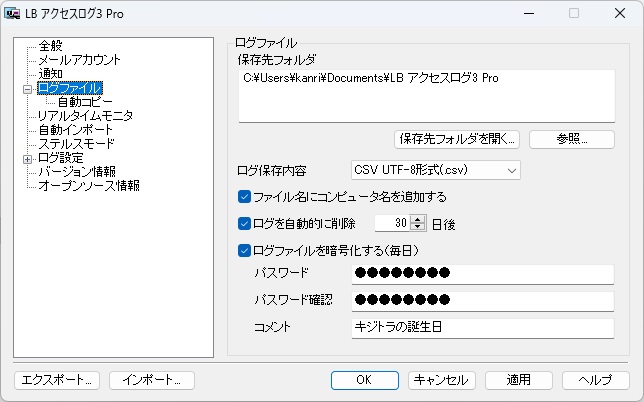Click the パスワード確認 input field
Image resolution: width=644 pixels, height=402 pixels.
(483, 301)
